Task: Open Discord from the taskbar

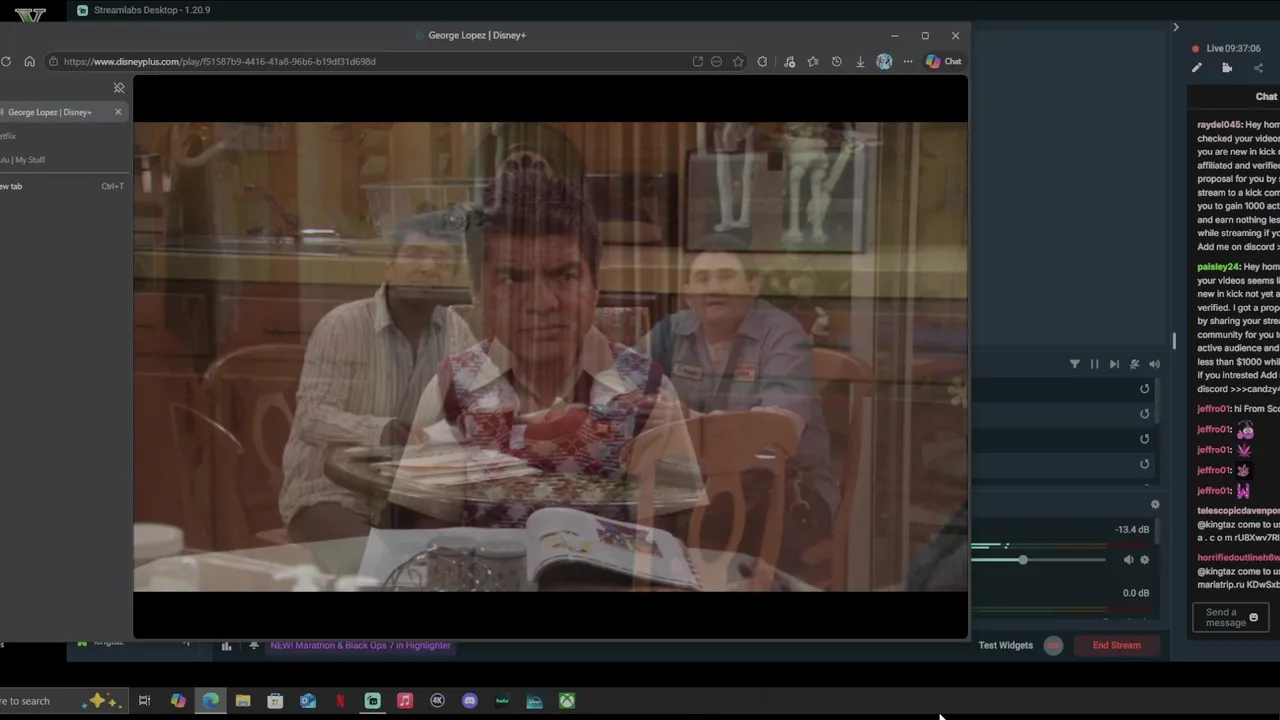Action: tap(470, 701)
